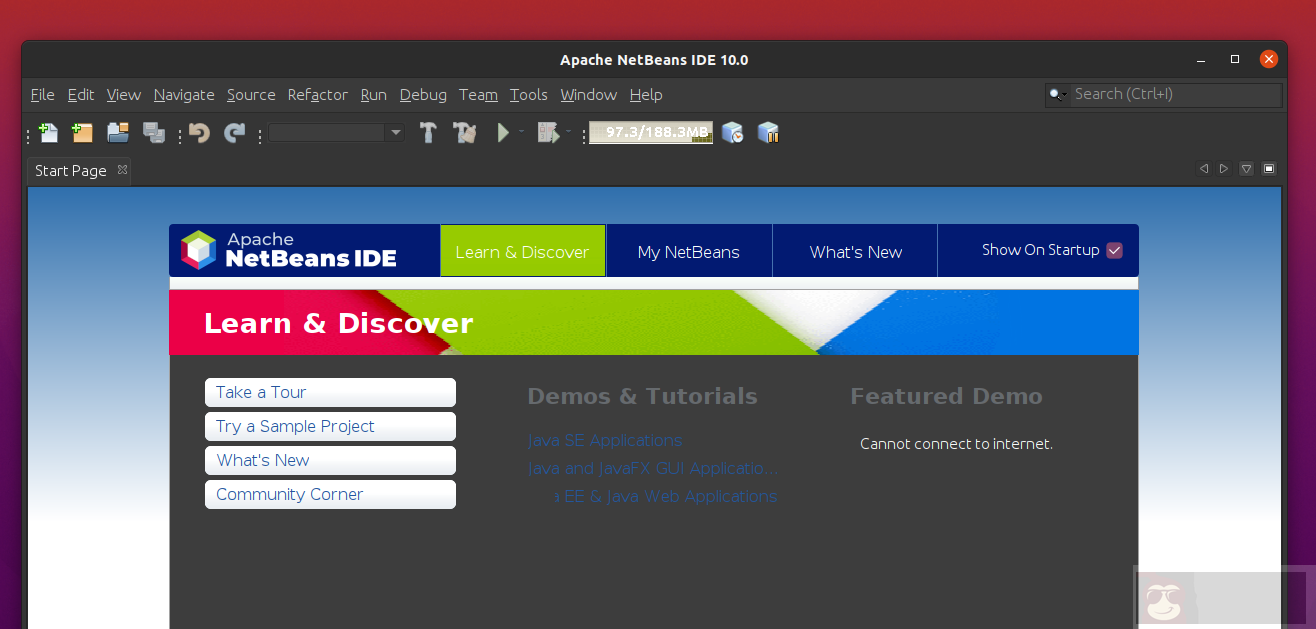Expand the project configuration combo box
This screenshot has width=1316, height=629.
pyautogui.click(x=395, y=132)
